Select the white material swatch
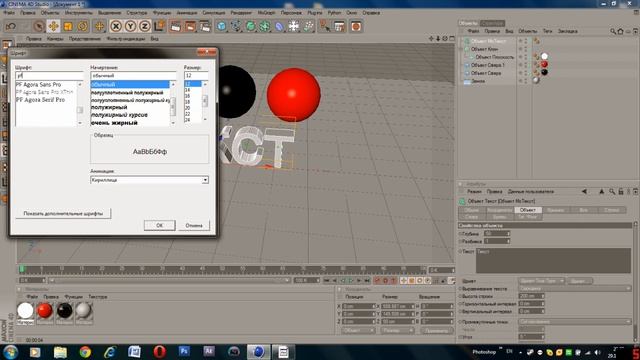Viewport: 640px width, 360px height. click(x=25, y=311)
